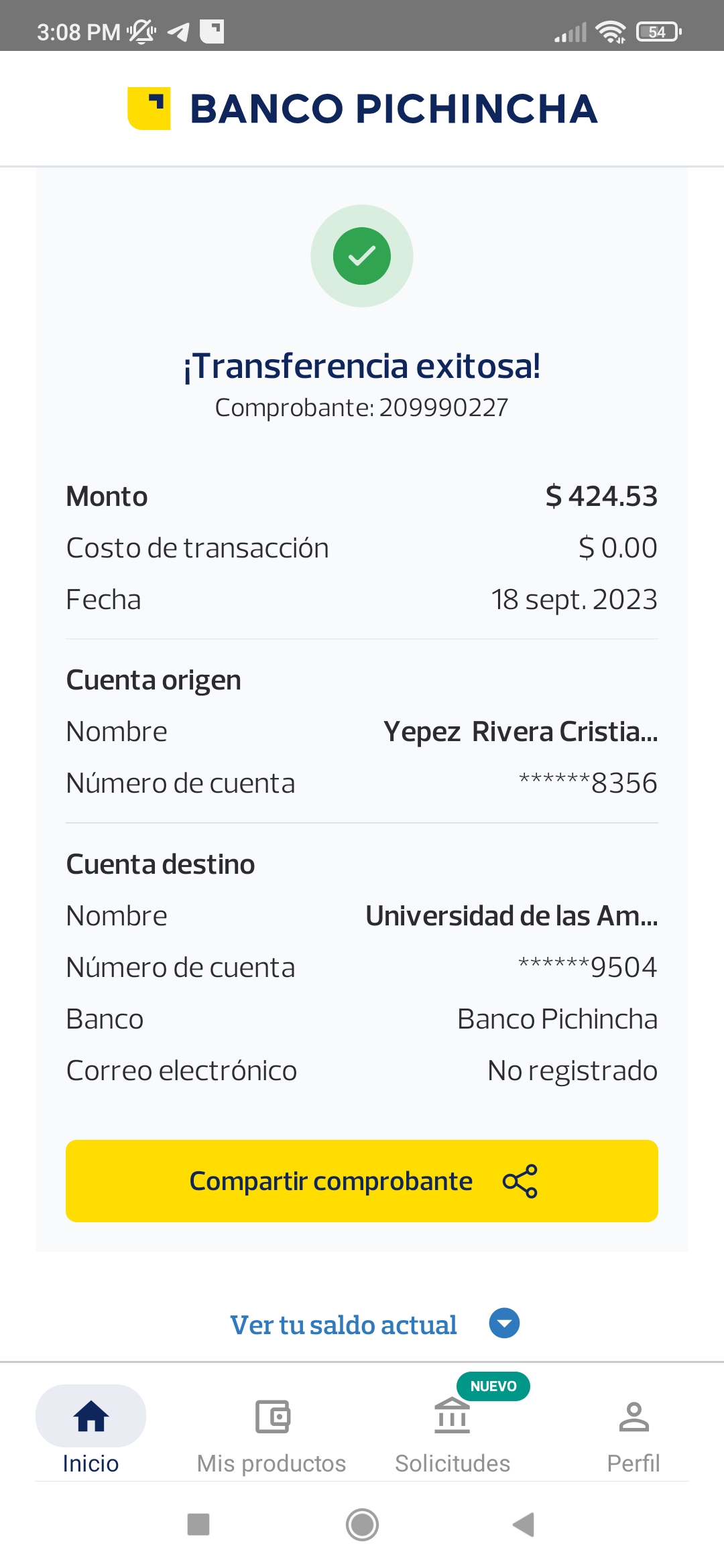Tap the Banco Pichincha yellow logo icon
Image resolution: width=724 pixels, height=1568 pixels.
tap(149, 108)
